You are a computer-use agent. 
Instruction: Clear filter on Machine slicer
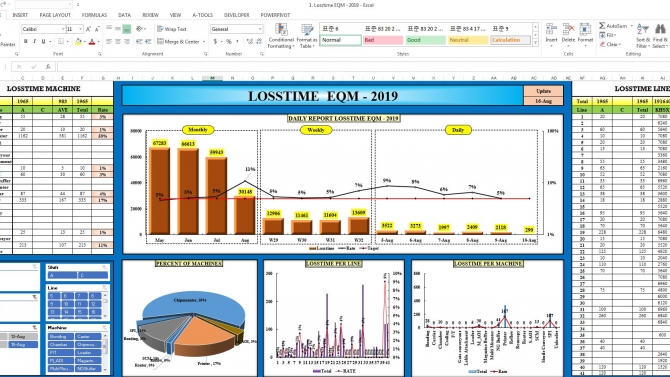105,328
